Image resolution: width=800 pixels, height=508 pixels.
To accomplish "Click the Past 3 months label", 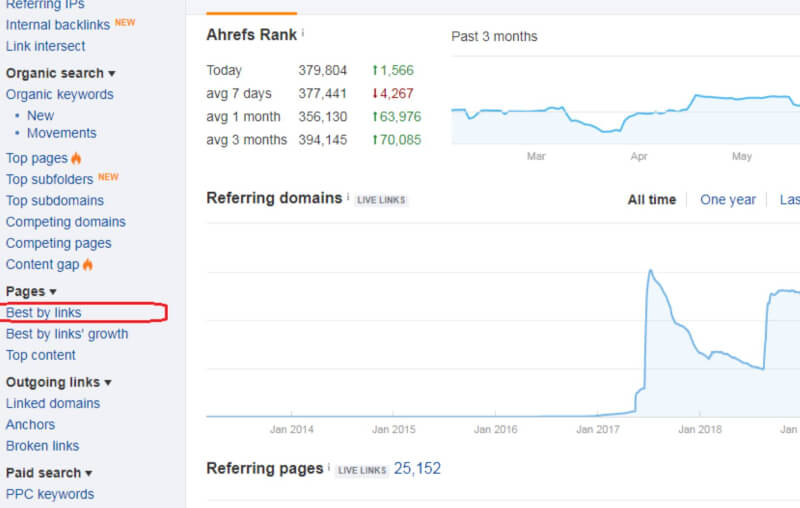I will click(494, 37).
